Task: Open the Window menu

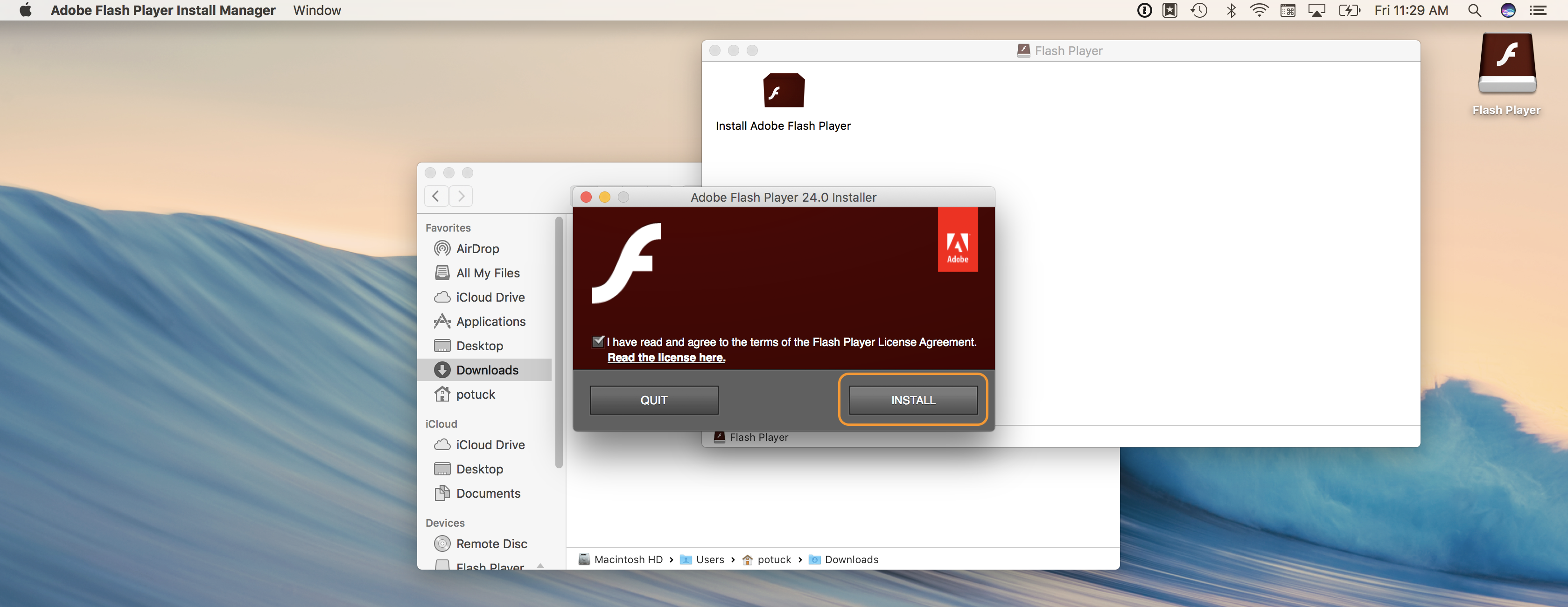Action: click(316, 10)
